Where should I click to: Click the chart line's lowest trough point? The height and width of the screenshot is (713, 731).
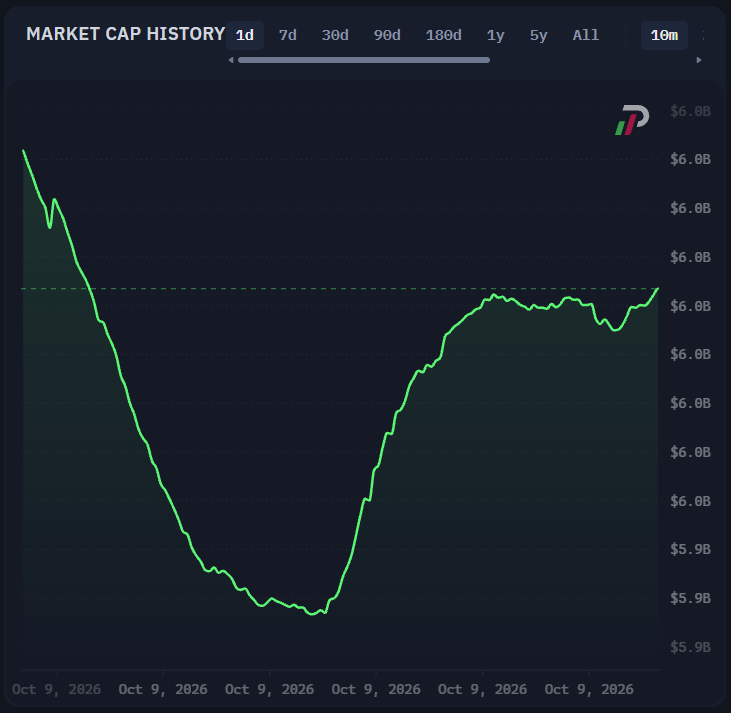pos(312,614)
